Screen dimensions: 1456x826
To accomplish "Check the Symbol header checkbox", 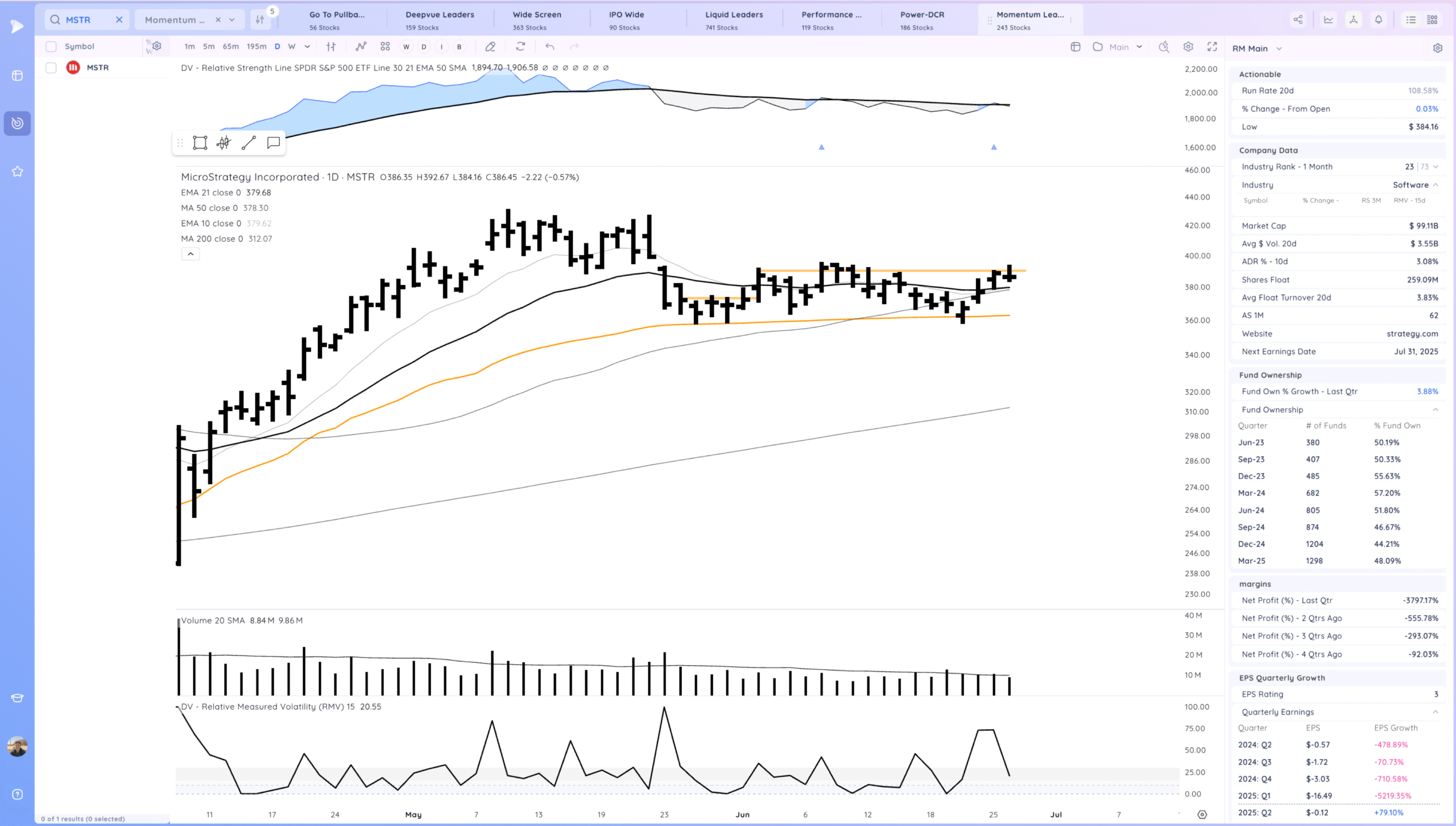I will tap(51, 47).
